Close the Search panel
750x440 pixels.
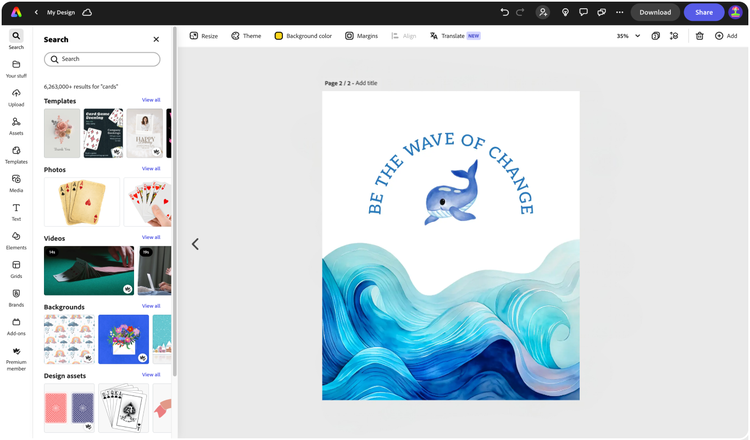(x=156, y=39)
